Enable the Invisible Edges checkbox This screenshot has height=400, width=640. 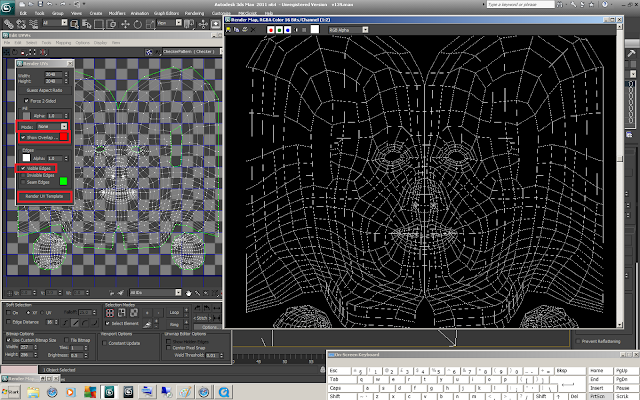[23, 175]
